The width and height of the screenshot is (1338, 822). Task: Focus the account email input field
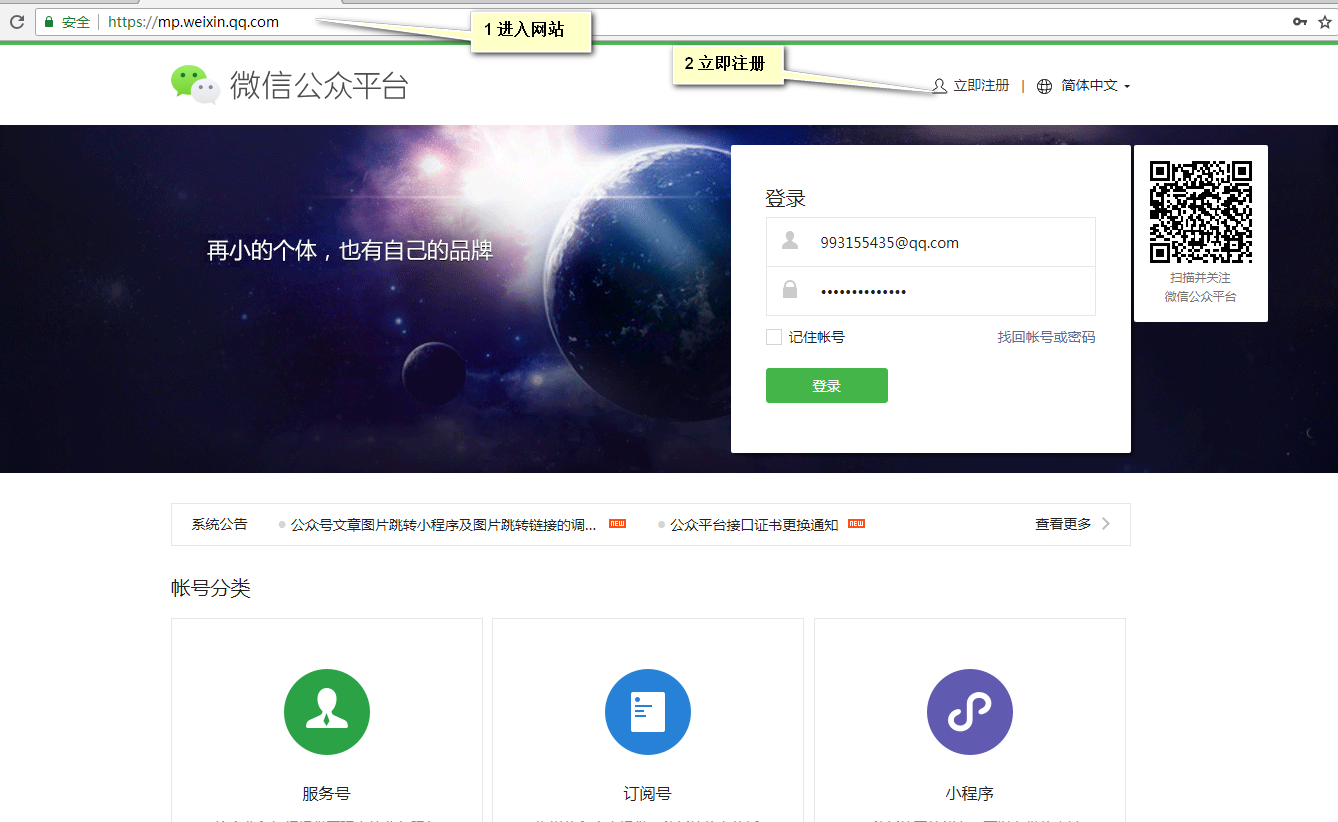click(x=931, y=242)
